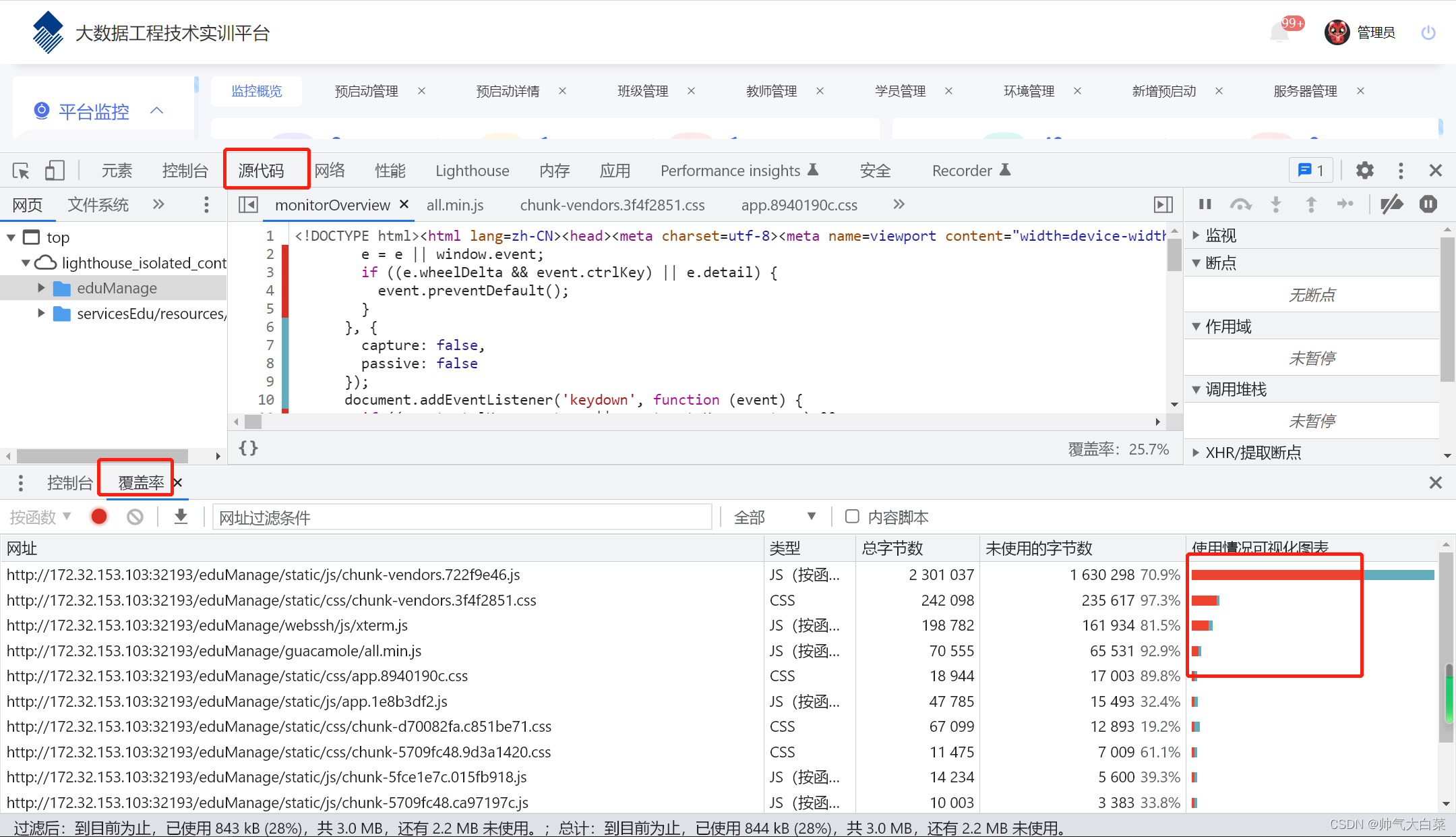The image size is (1456, 837).
Task: Toggle the 内容脚本 checkbox in coverage panel
Action: click(x=851, y=517)
